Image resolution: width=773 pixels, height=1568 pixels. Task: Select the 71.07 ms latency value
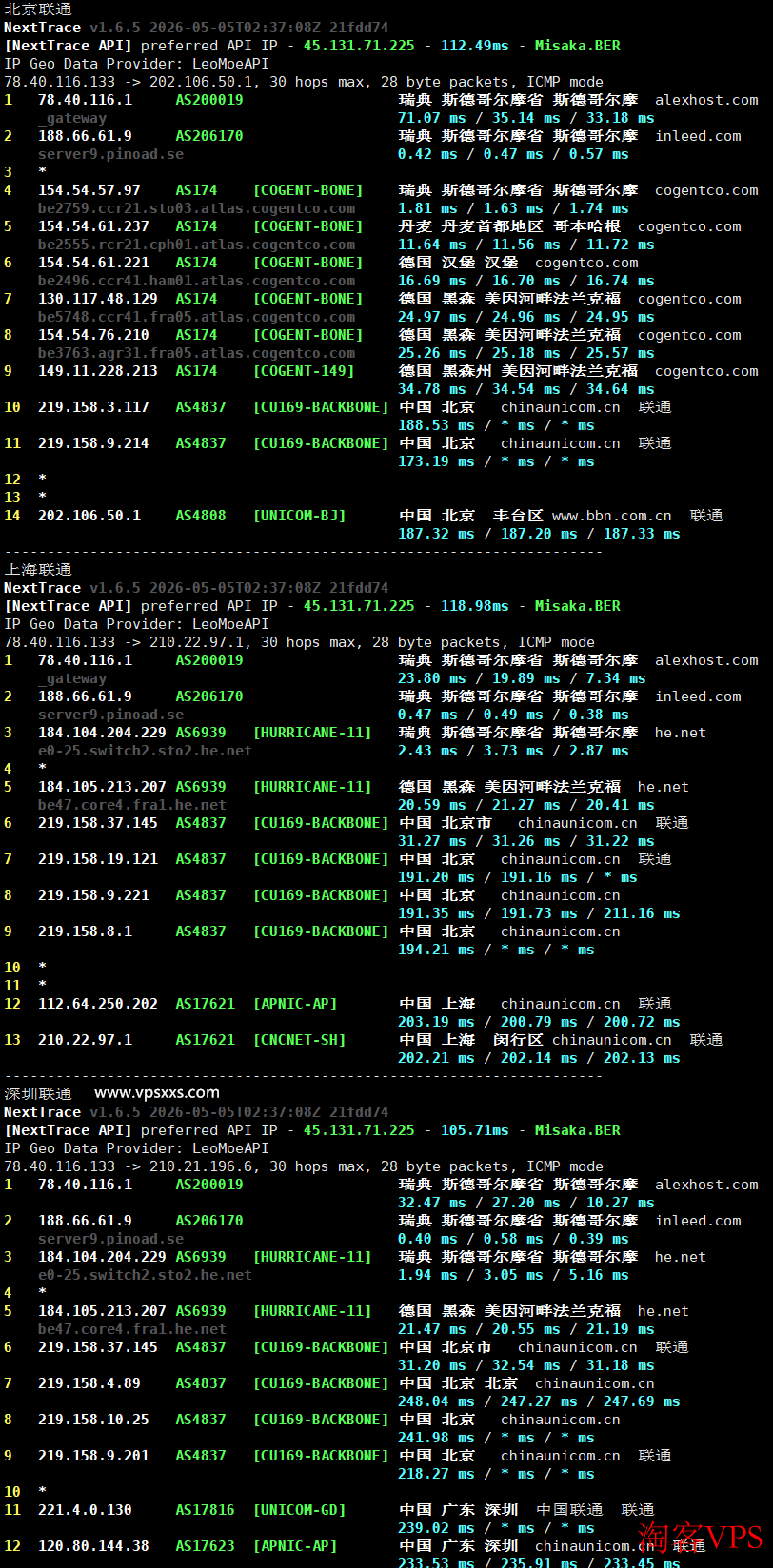432,118
